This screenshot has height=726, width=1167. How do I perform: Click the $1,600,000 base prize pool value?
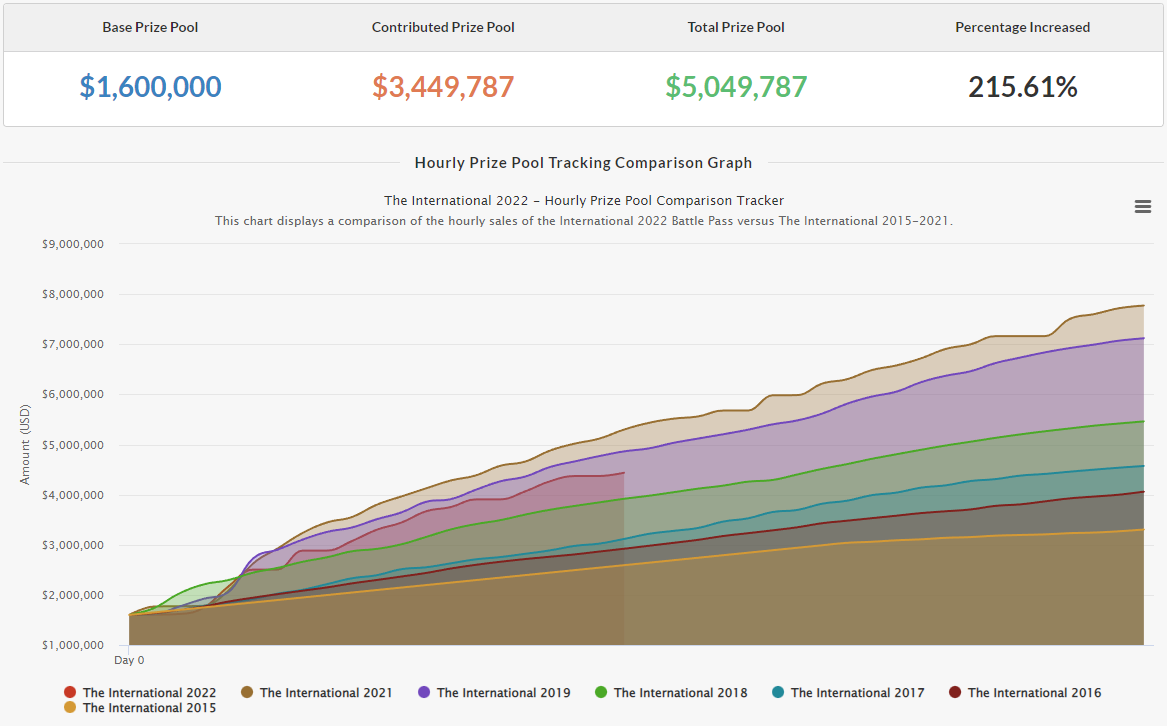tap(150, 87)
